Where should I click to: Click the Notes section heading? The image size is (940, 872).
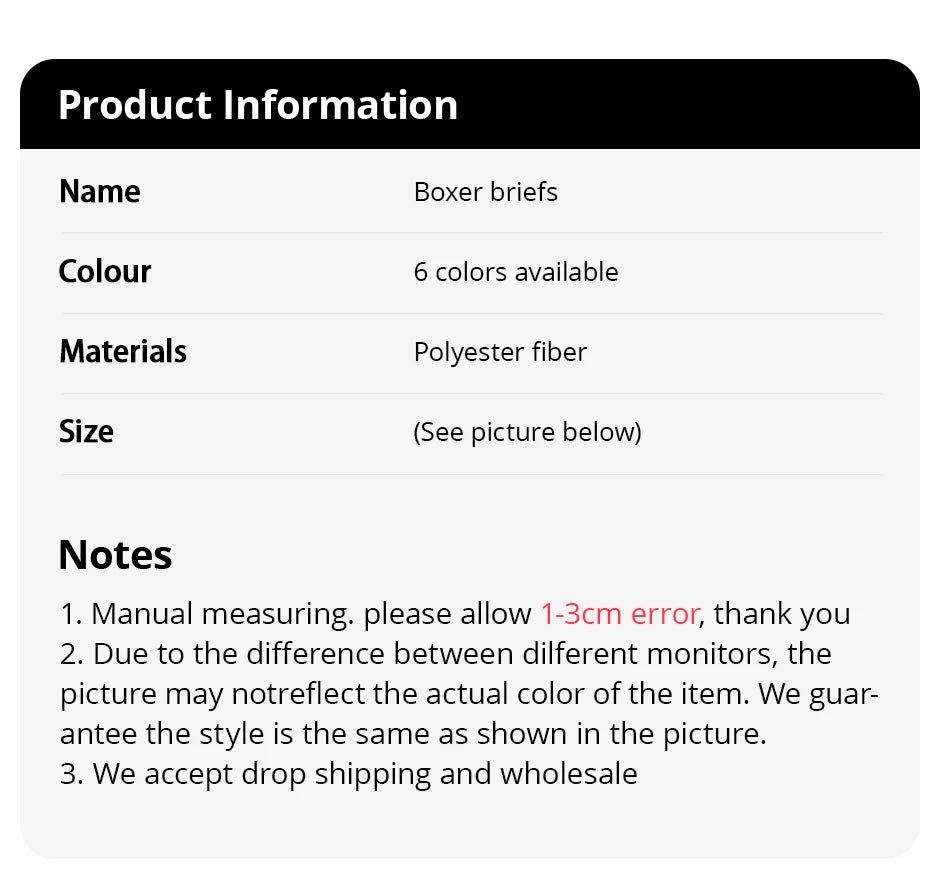[x=115, y=555]
